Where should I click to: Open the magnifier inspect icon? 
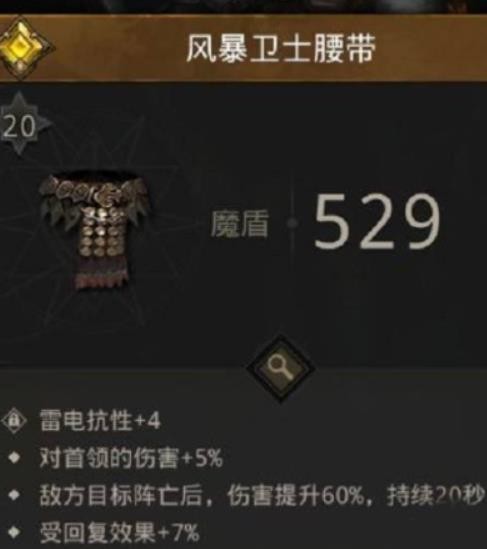[x=281, y=369]
